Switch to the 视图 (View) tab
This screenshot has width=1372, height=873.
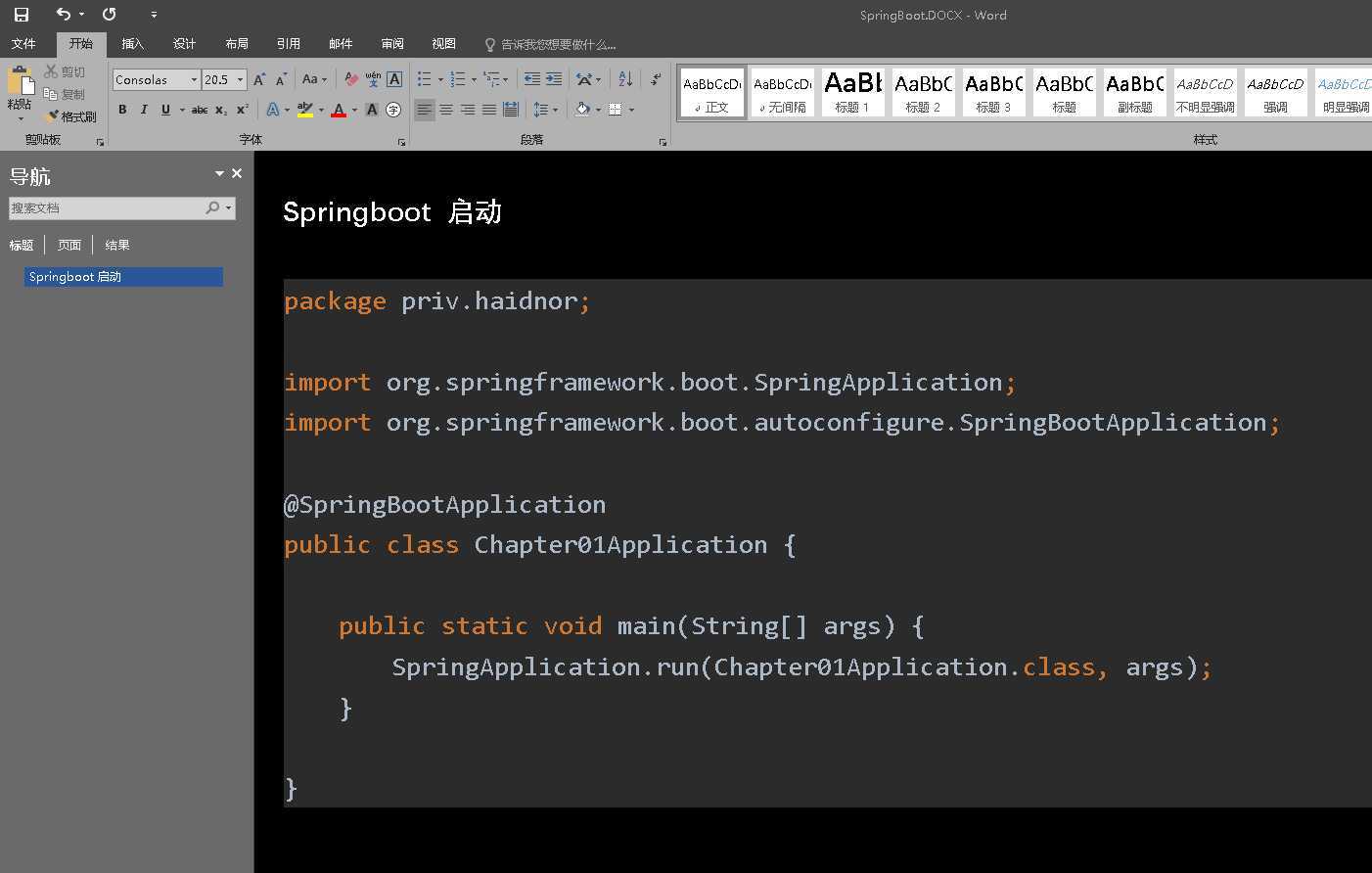click(444, 44)
